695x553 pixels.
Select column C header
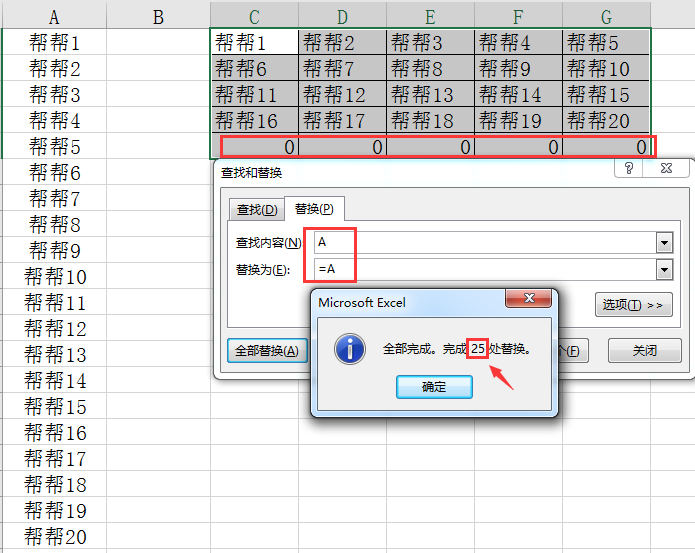click(x=254, y=17)
